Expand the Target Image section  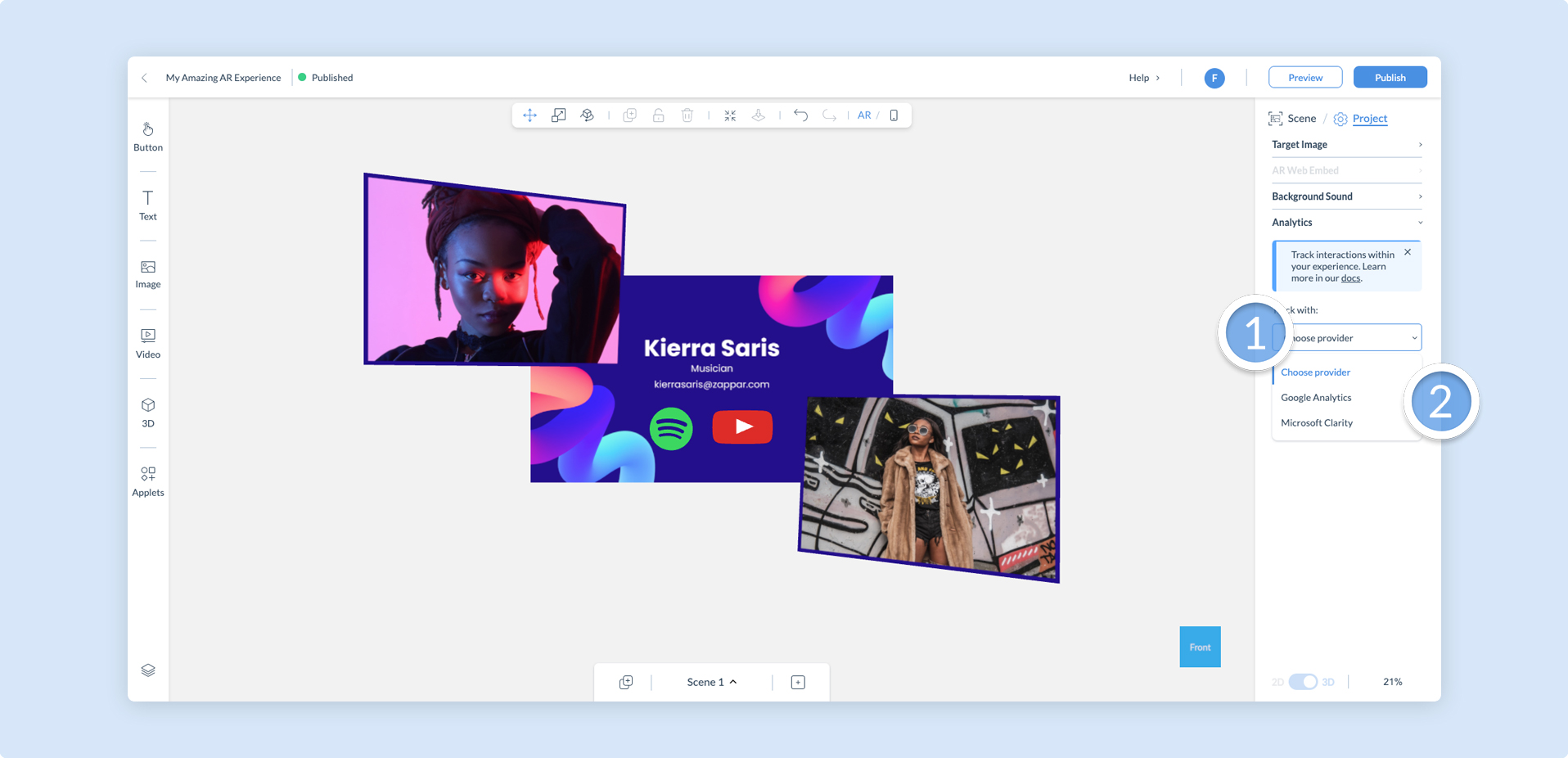[1346, 144]
